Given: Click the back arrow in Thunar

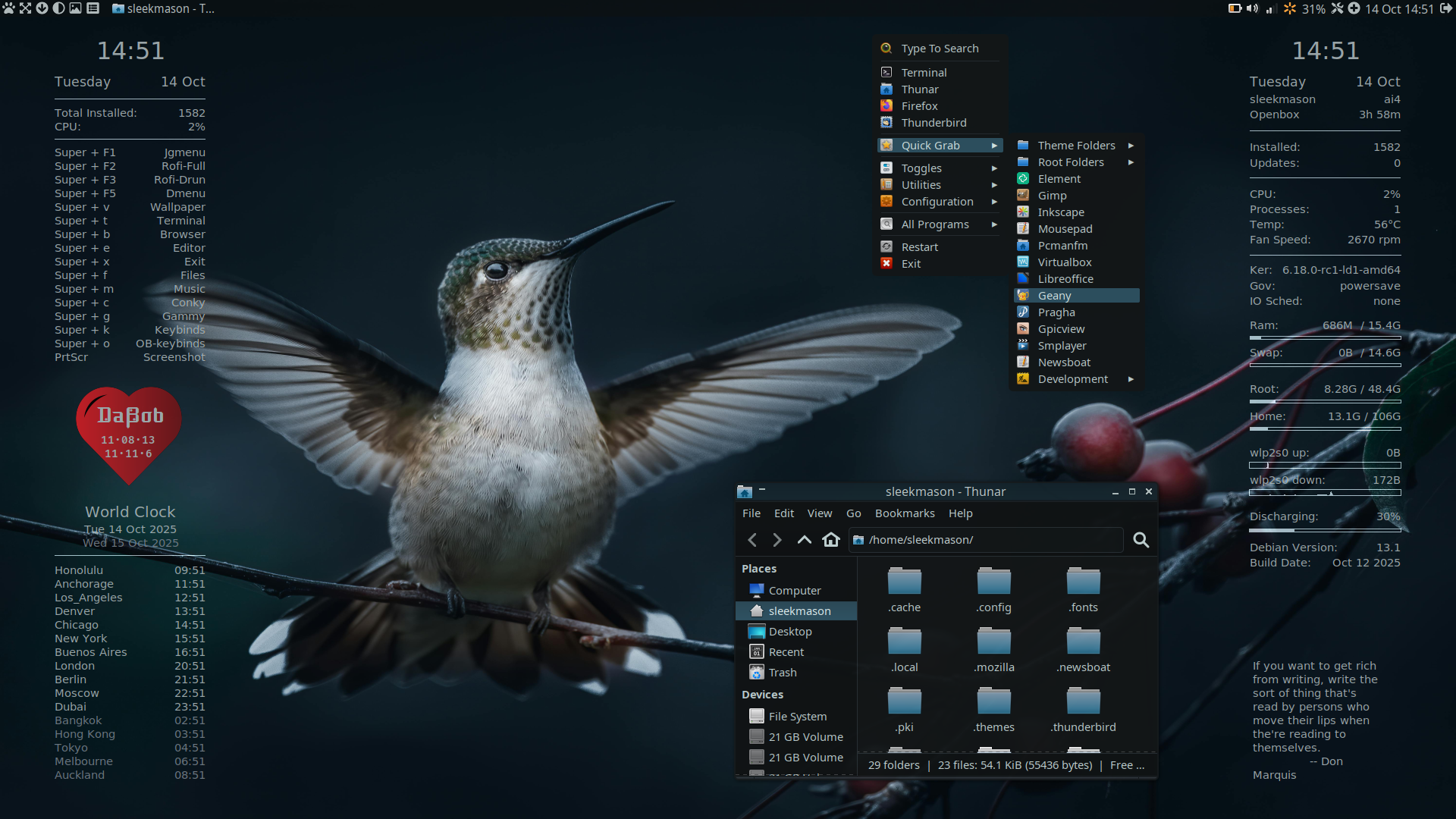Looking at the screenshot, I should click(x=752, y=540).
